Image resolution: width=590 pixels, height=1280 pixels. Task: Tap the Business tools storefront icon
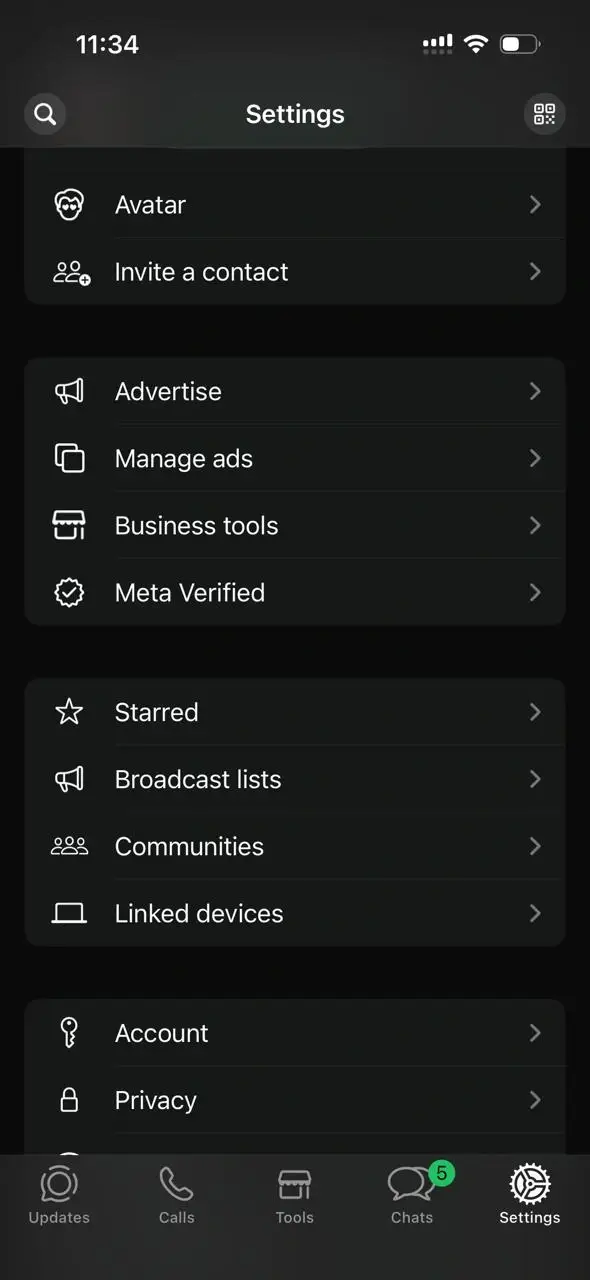(x=69, y=525)
